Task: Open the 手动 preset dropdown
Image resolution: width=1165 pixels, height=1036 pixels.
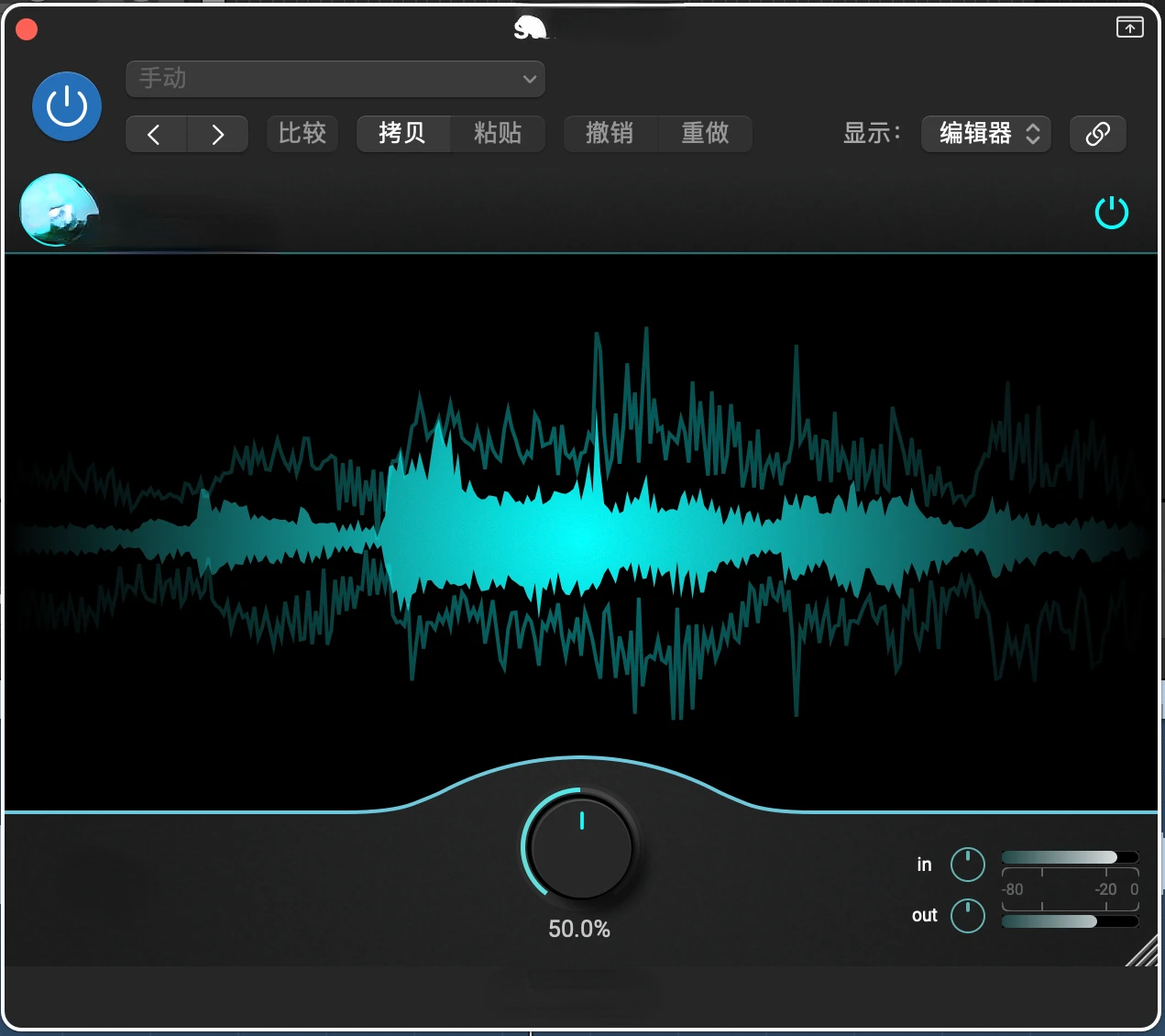Action: click(x=335, y=79)
